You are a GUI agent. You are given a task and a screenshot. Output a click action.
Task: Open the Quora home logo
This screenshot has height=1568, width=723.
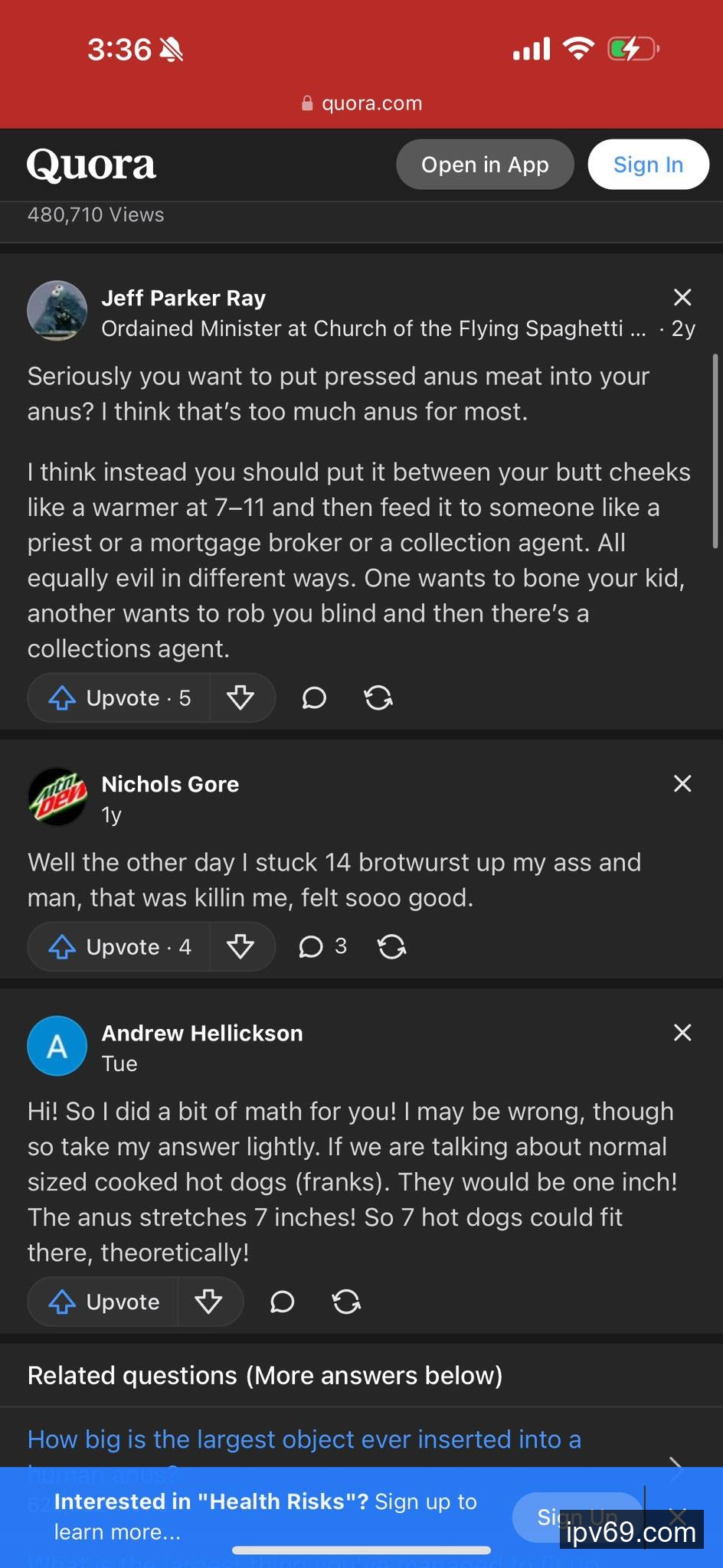coord(91,165)
